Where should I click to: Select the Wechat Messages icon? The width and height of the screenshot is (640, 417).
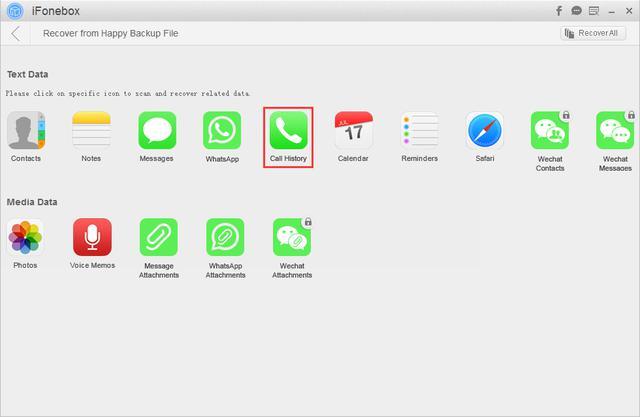coord(616,130)
